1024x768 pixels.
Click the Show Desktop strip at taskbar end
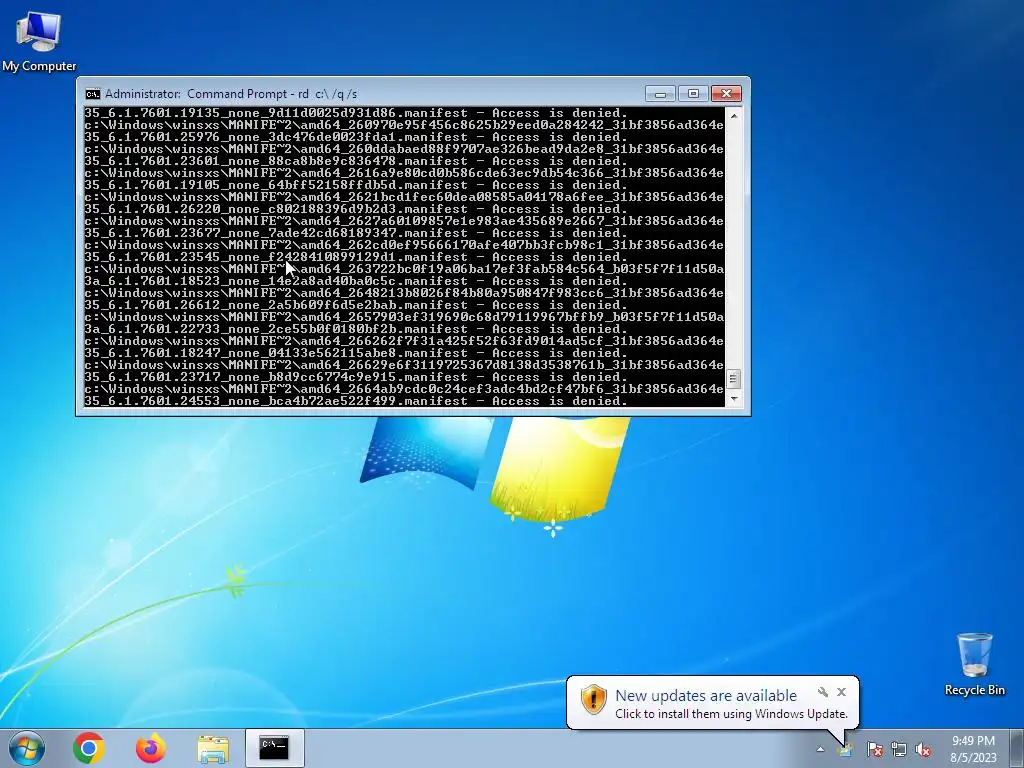pyautogui.click(x=1018, y=748)
